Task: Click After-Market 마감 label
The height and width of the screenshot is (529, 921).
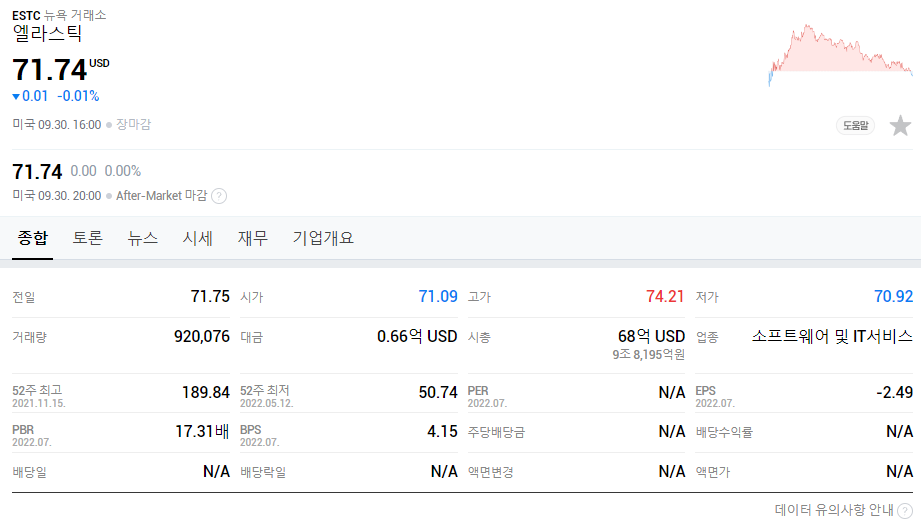Action: (162, 196)
